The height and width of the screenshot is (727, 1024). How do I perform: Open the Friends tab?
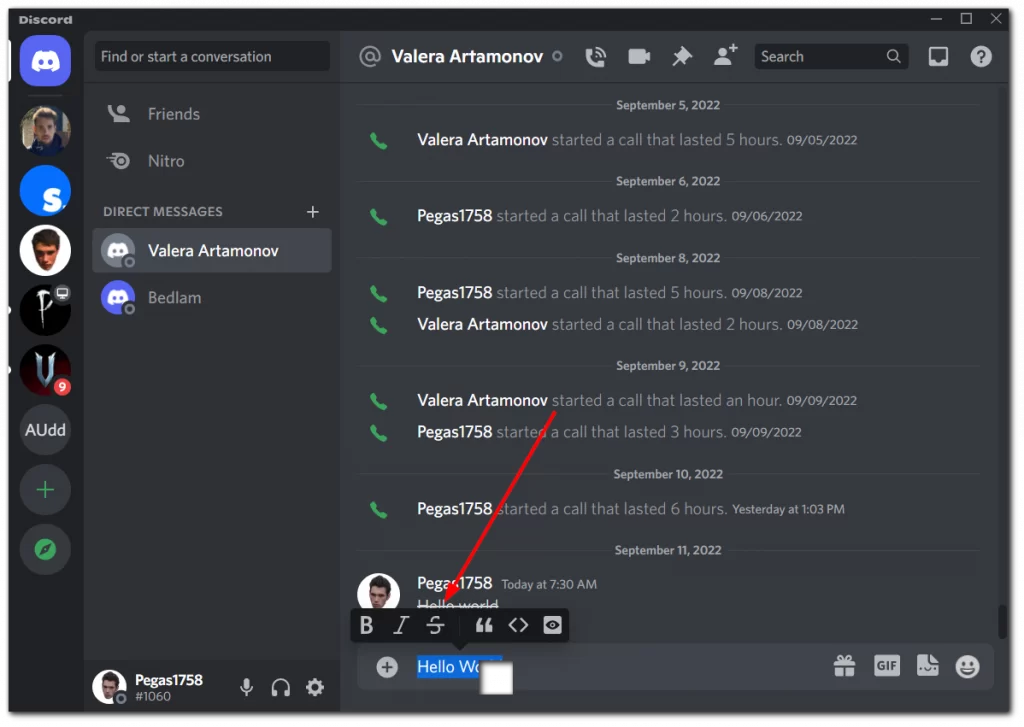(212, 114)
